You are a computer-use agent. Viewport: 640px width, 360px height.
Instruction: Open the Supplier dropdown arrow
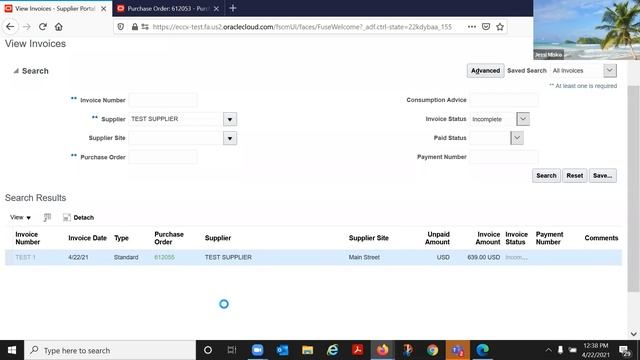[x=230, y=119]
